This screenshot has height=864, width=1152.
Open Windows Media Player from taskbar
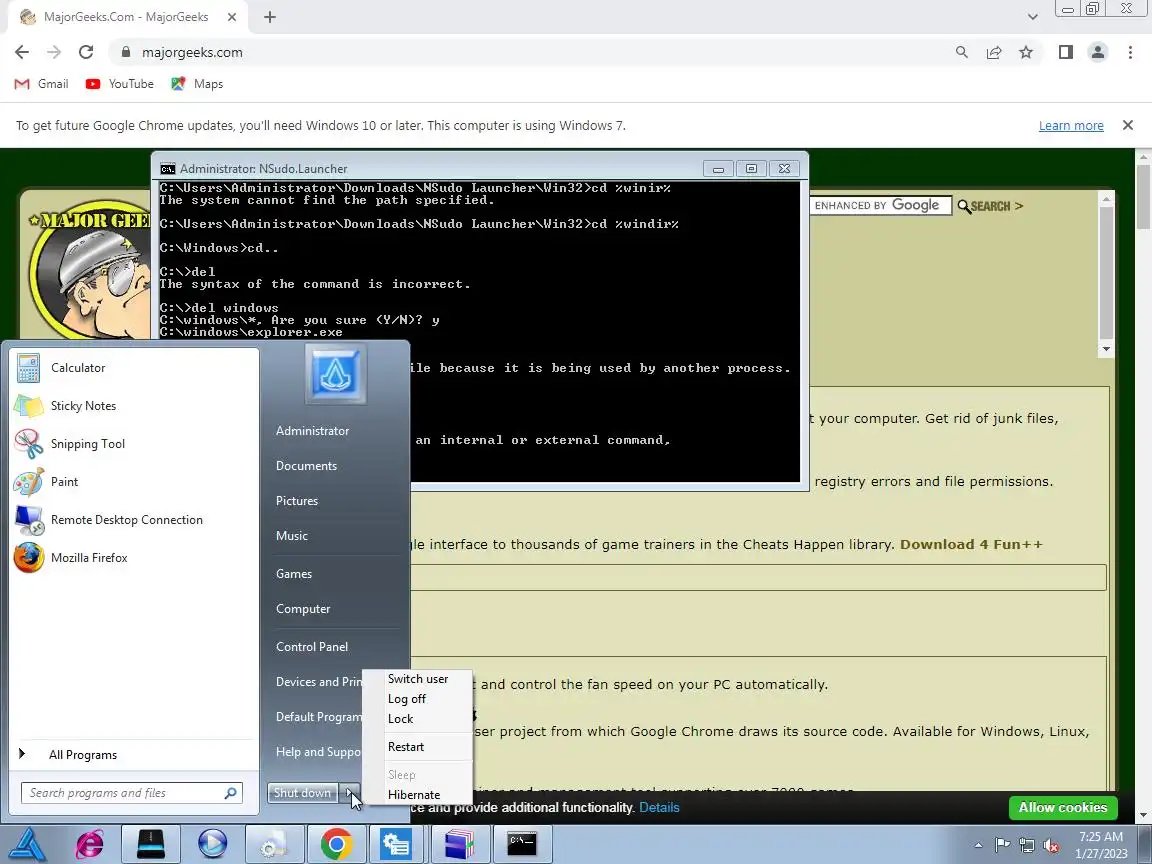pyautogui.click(x=212, y=844)
